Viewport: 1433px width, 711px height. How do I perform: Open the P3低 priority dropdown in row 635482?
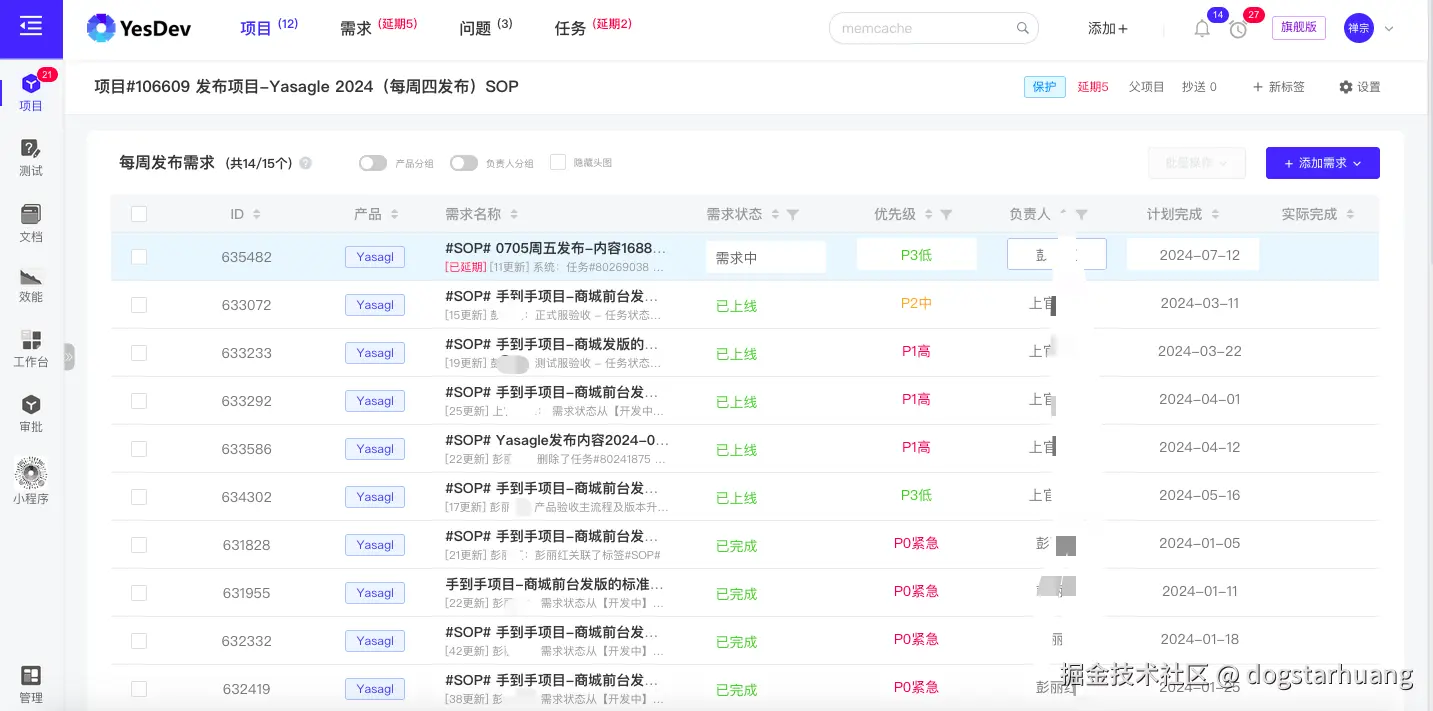(x=916, y=254)
